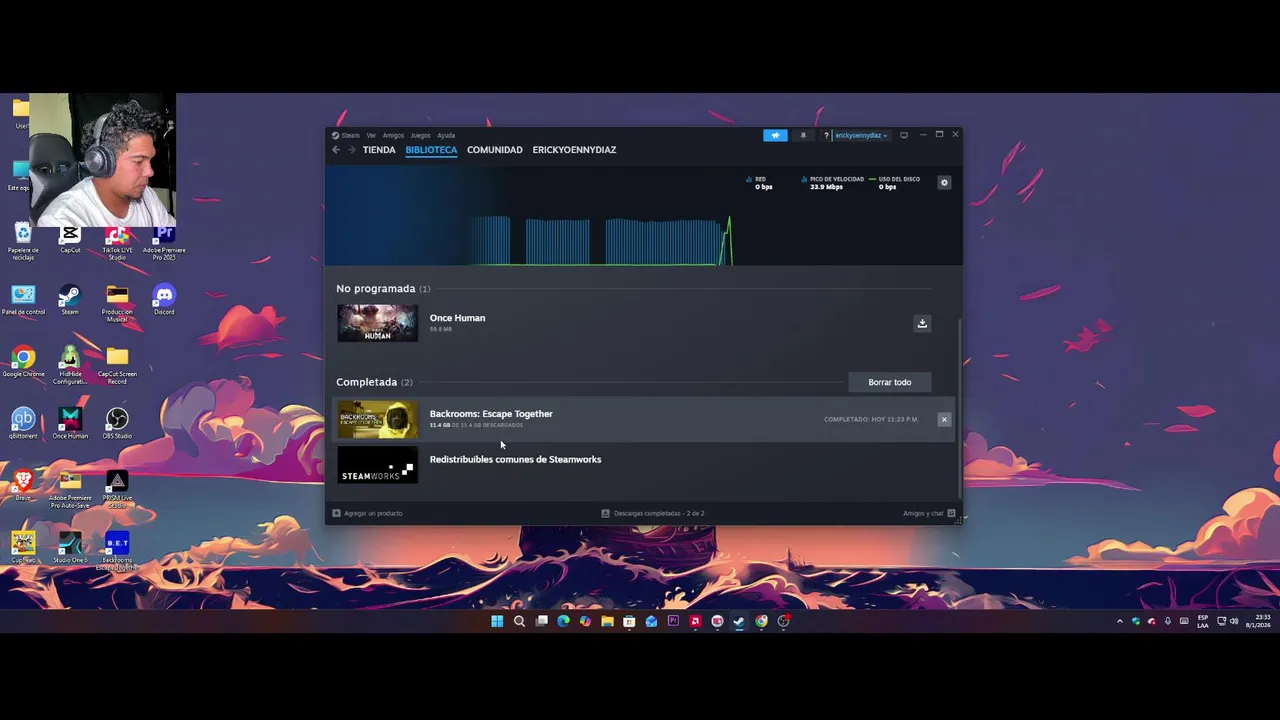1280x720 pixels.
Task: Open the CapCut Screen Record folder
Action: [117, 365]
